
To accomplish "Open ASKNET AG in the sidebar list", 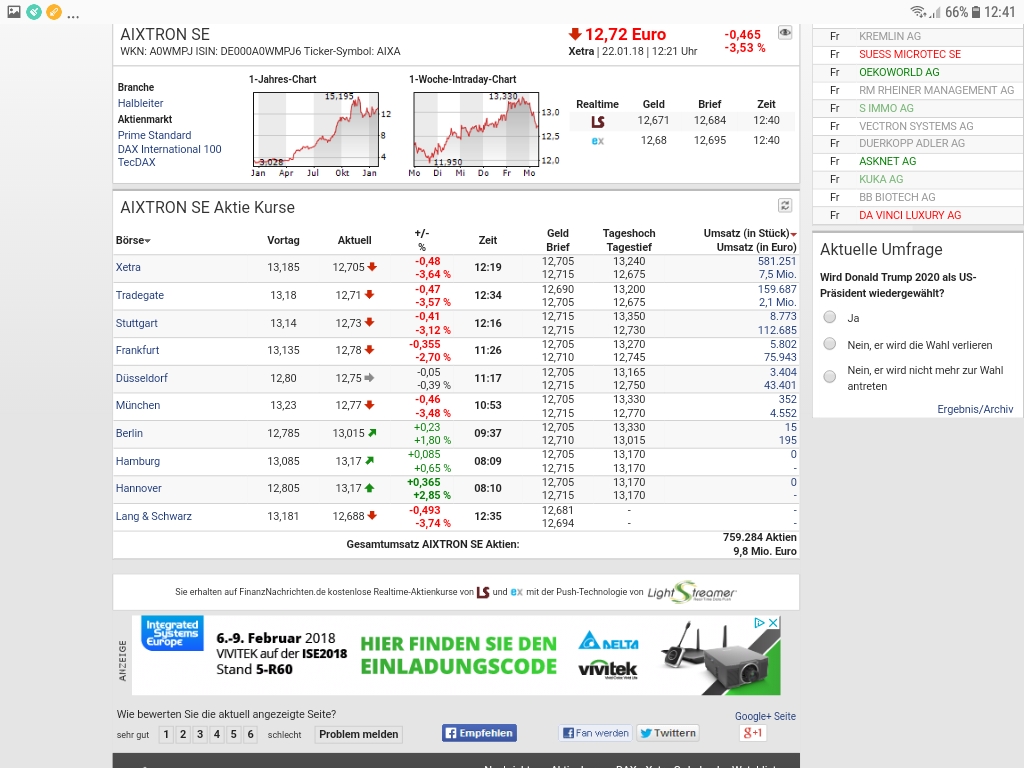I will [x=888, y=161].
